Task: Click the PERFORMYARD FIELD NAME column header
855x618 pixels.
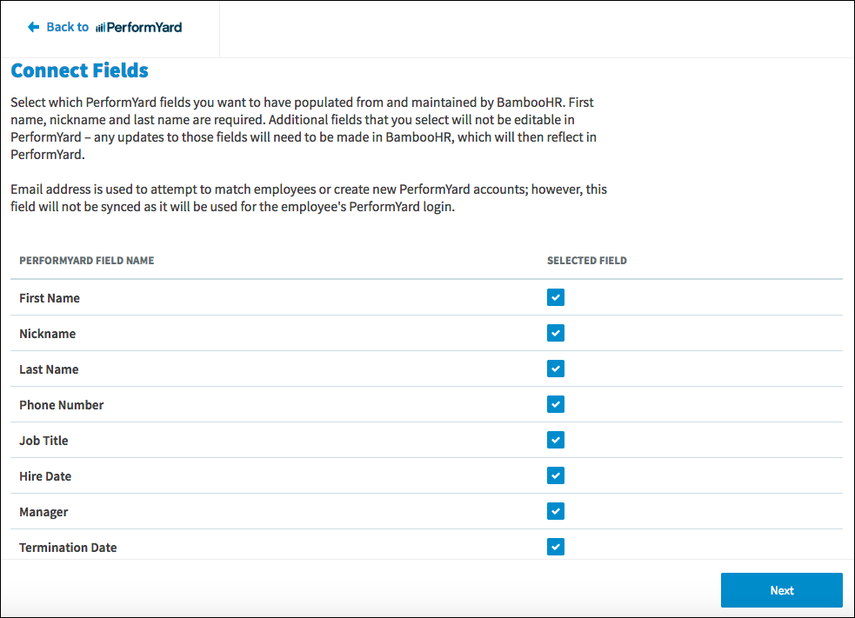Action: pyautogui.click(x=87, y=260)
